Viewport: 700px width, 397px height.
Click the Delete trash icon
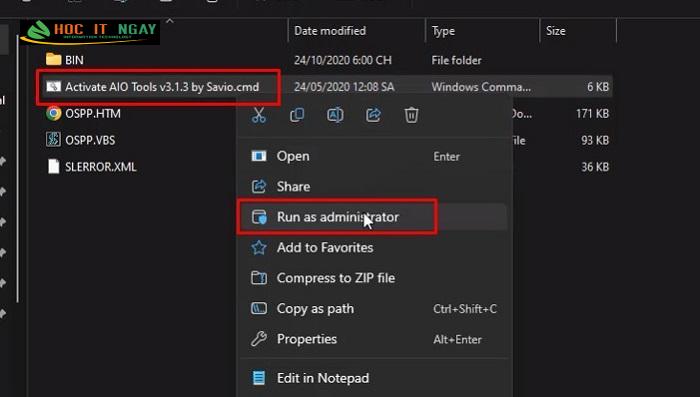411,115
